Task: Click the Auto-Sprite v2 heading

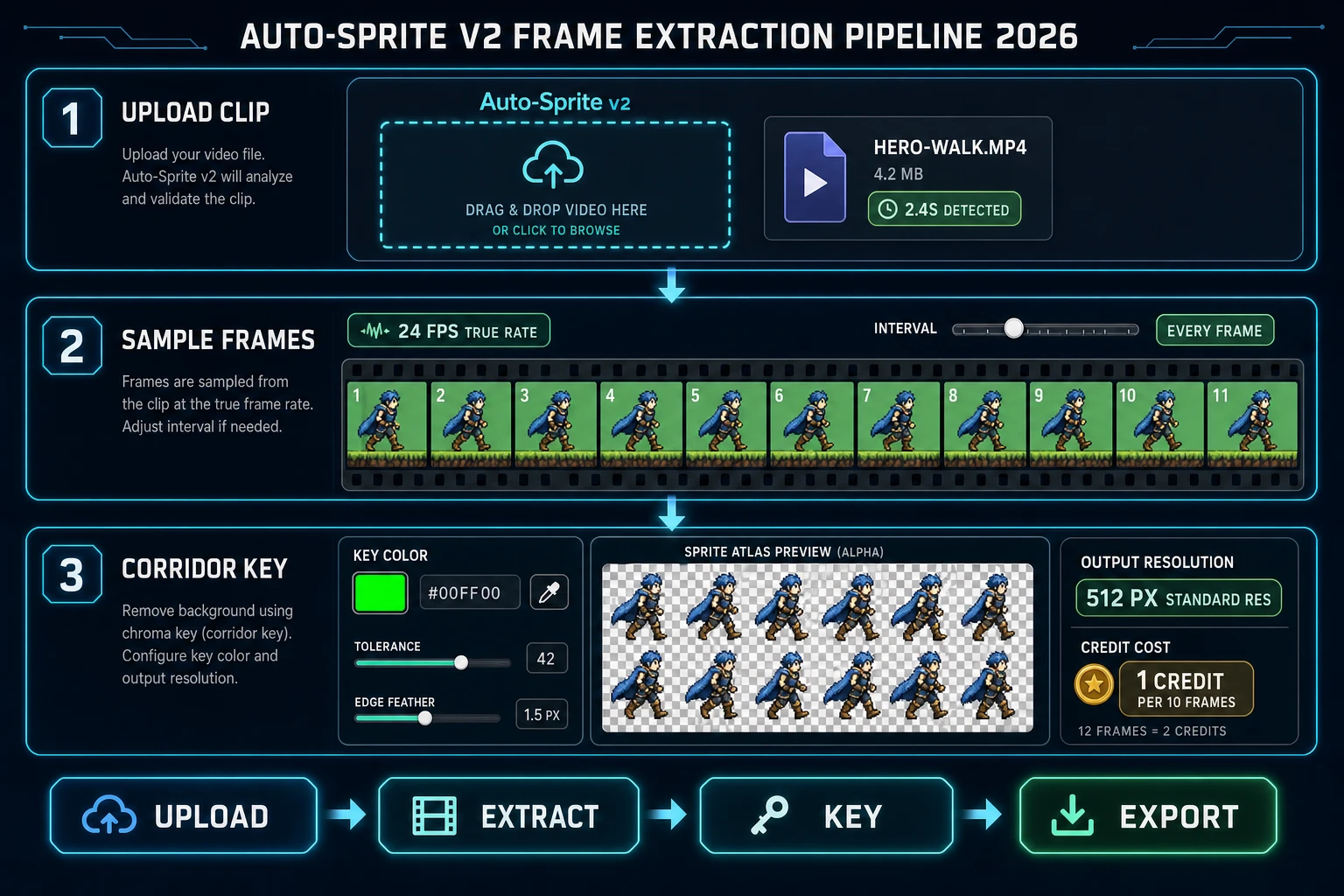Action: point(555,102)
